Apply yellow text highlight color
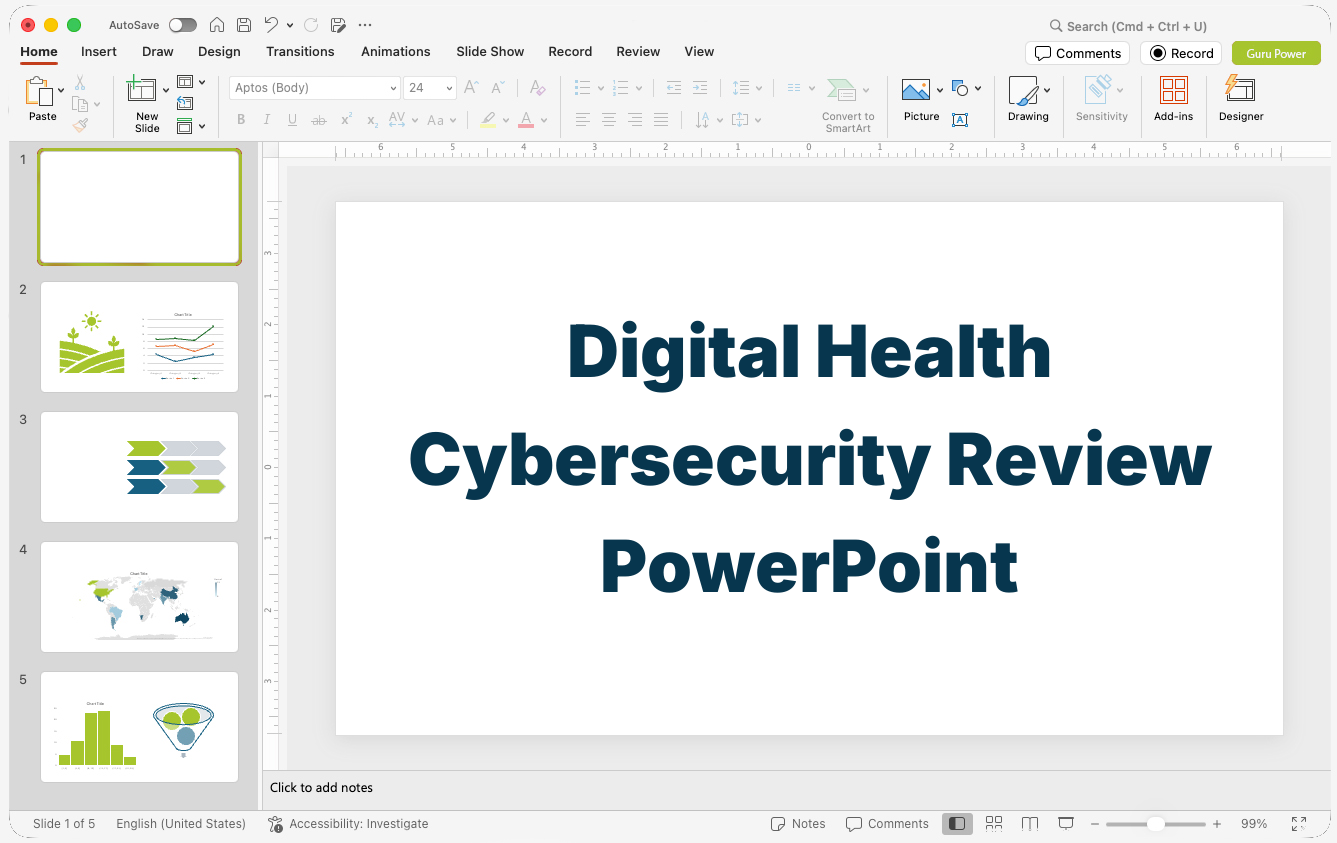This screenshot has width=1337, height=843. (x=488, y=120)
